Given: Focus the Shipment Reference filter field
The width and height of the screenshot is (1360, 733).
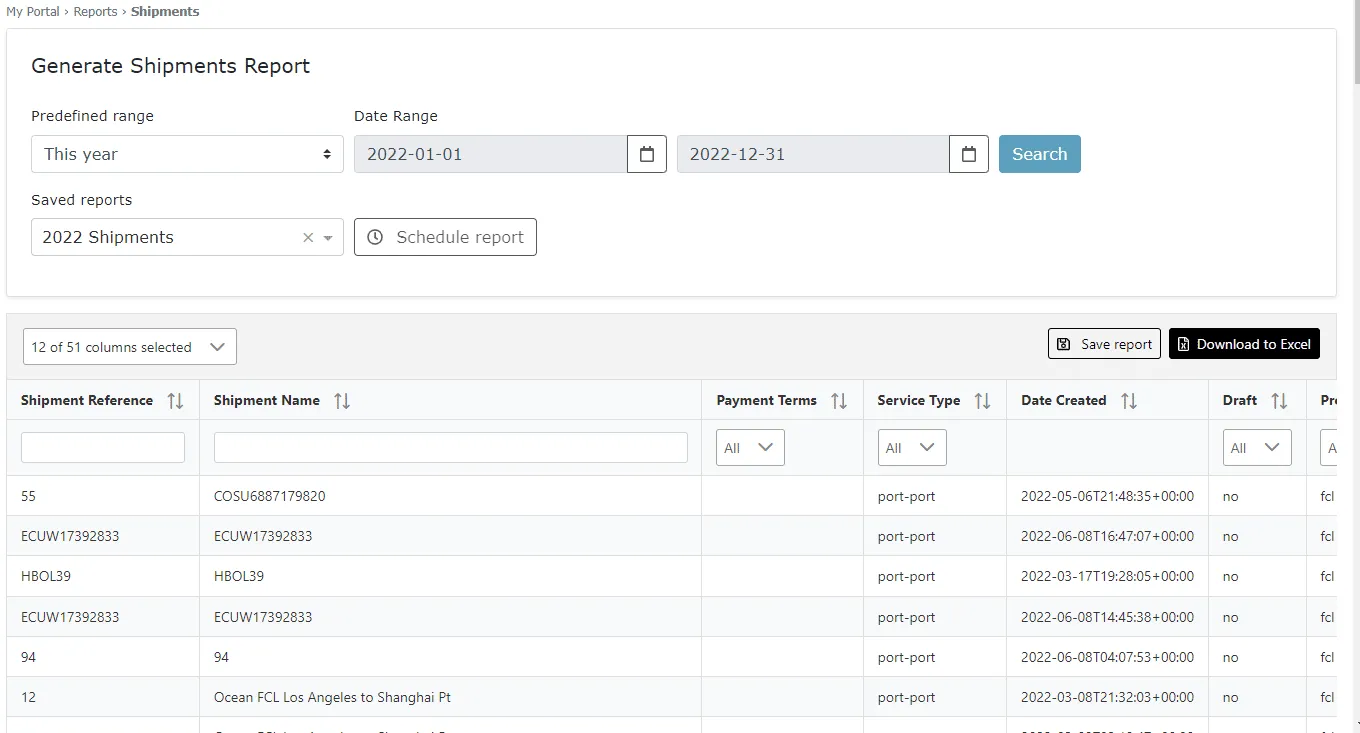Looking at the screenshot, I should (103, 447).
